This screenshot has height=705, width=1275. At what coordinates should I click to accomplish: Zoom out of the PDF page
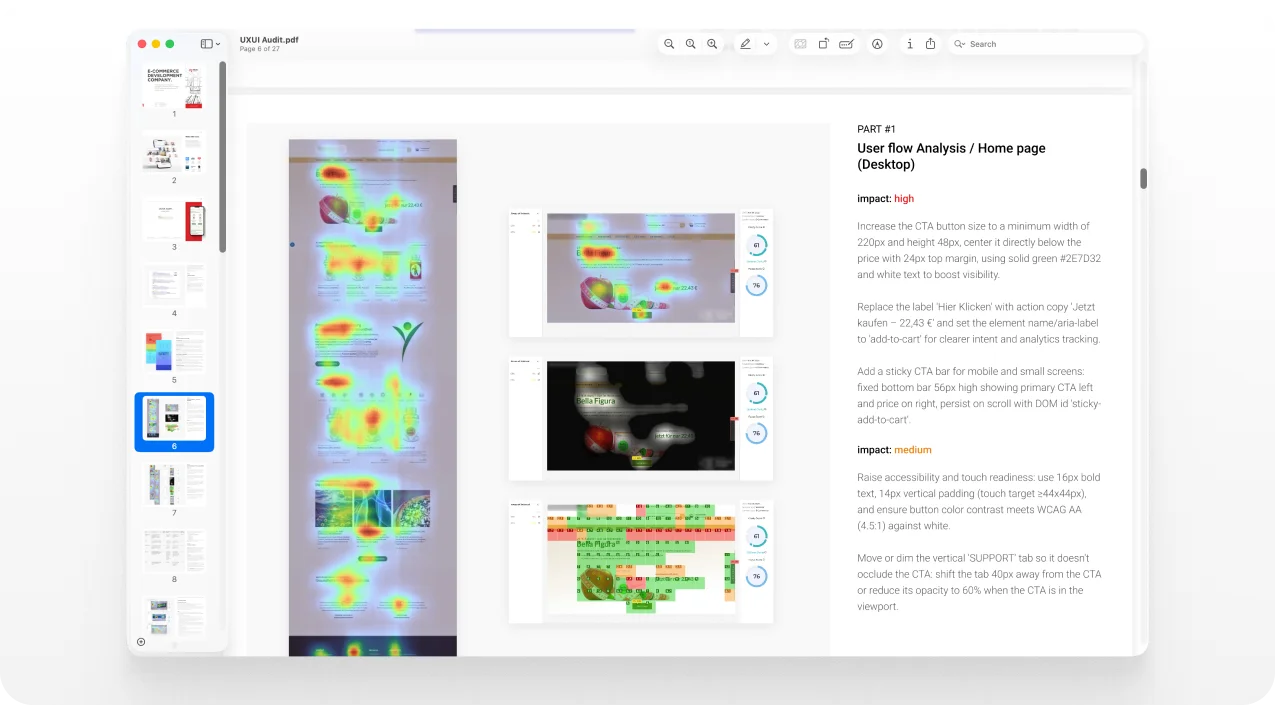coord(669,44)
